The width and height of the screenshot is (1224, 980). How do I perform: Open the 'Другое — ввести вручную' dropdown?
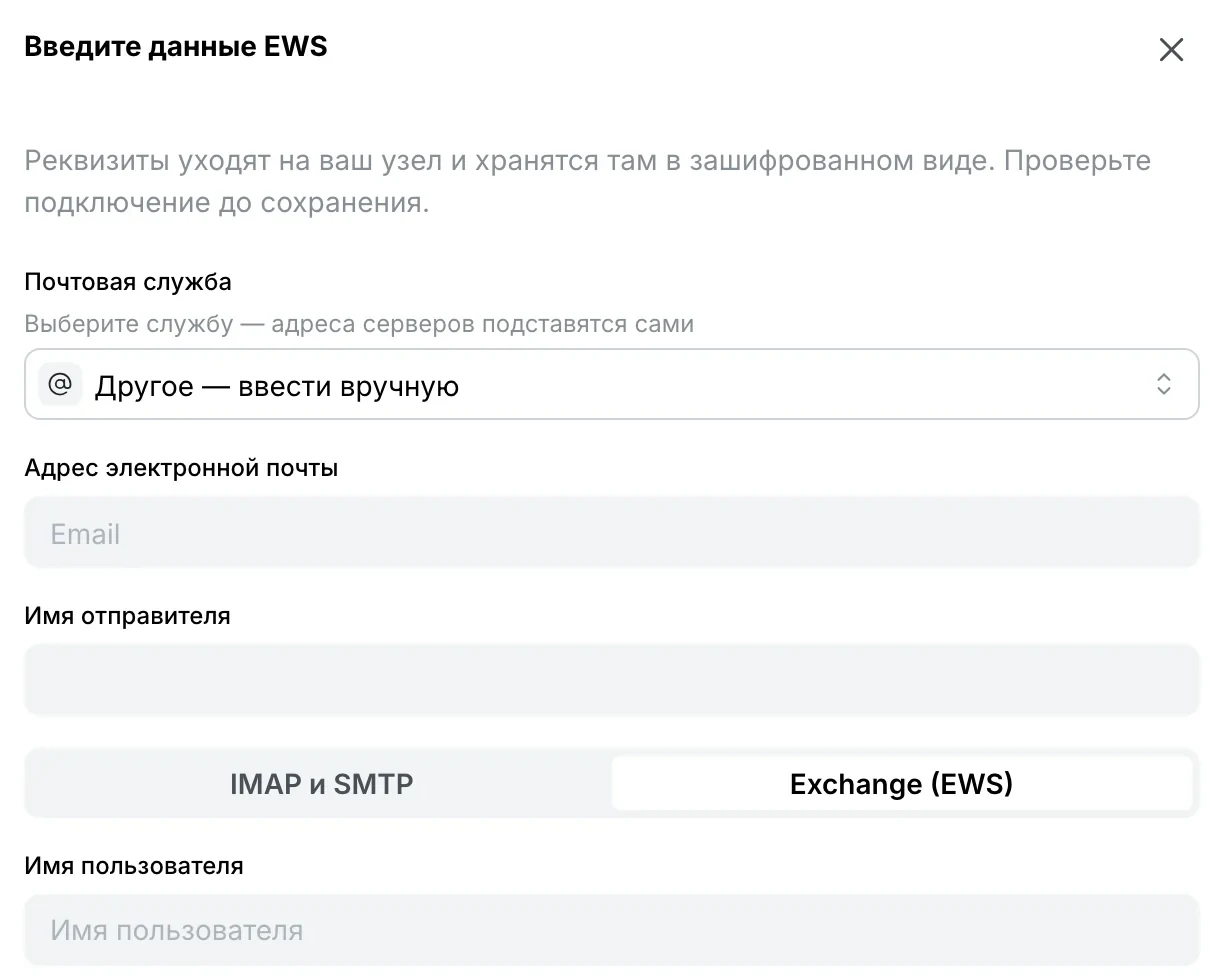(612, 384)
